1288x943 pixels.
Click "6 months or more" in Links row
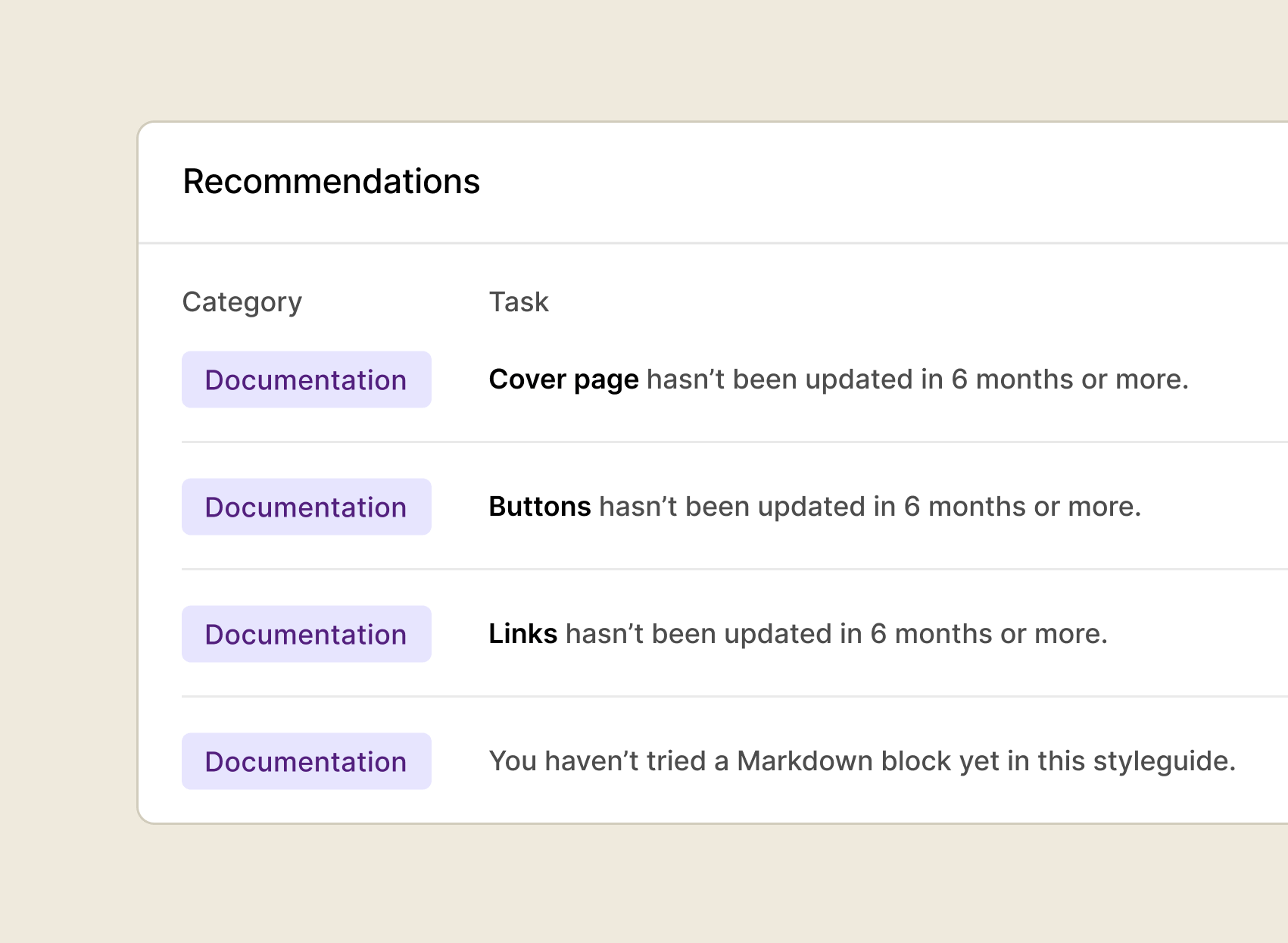[988, 634]
